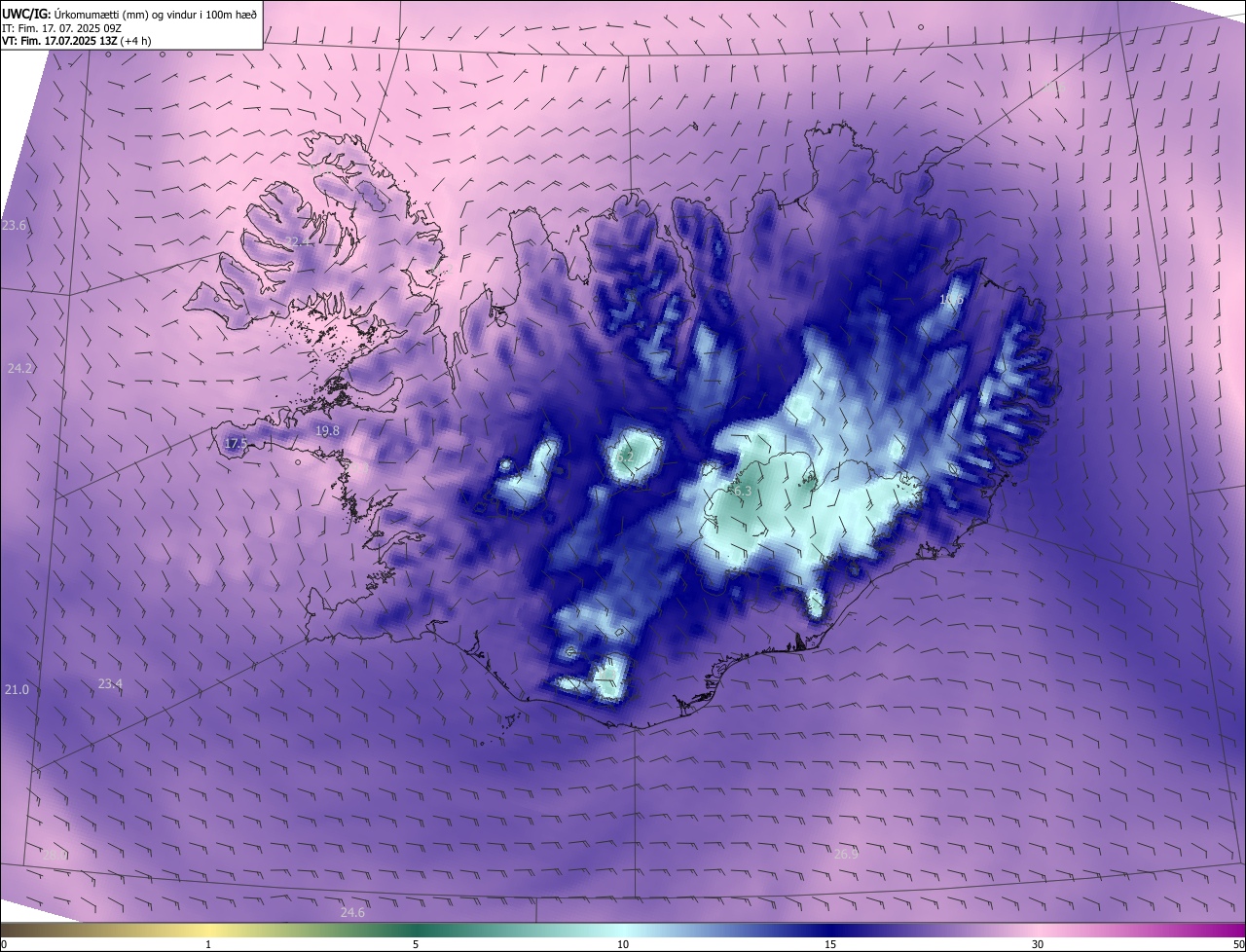Click the 21.0 value label
This screenshot has height=952, width=1246.
pos(17,689)
